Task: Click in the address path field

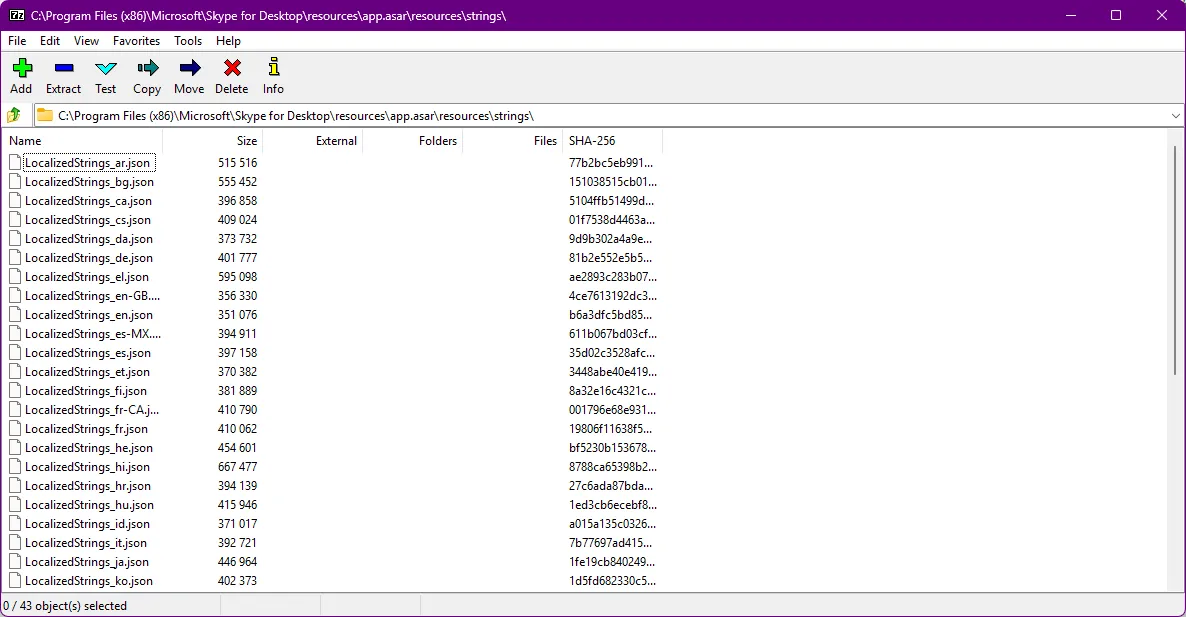Action: 600,116
